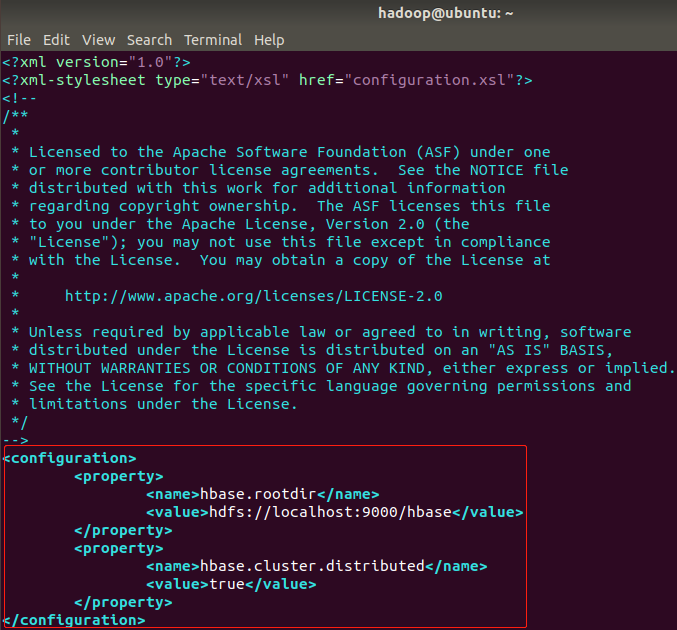Click the line 'See the License for the specific'
This screenshot has height=630, width=677.
click(x=321, y=386)
